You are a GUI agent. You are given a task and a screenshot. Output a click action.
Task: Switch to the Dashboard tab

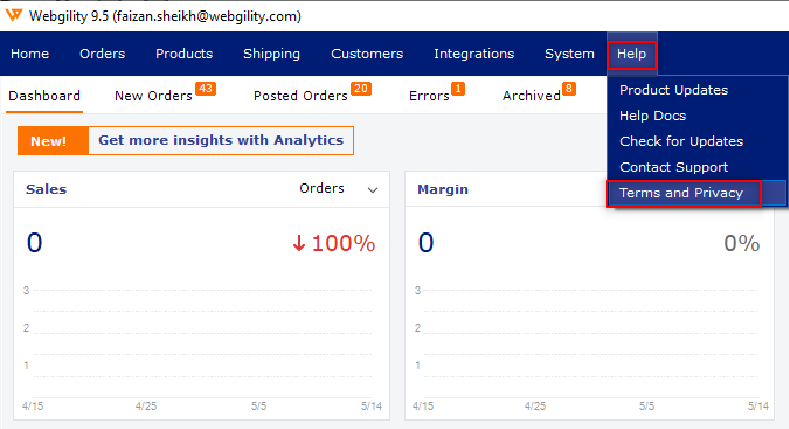point(44,96)
